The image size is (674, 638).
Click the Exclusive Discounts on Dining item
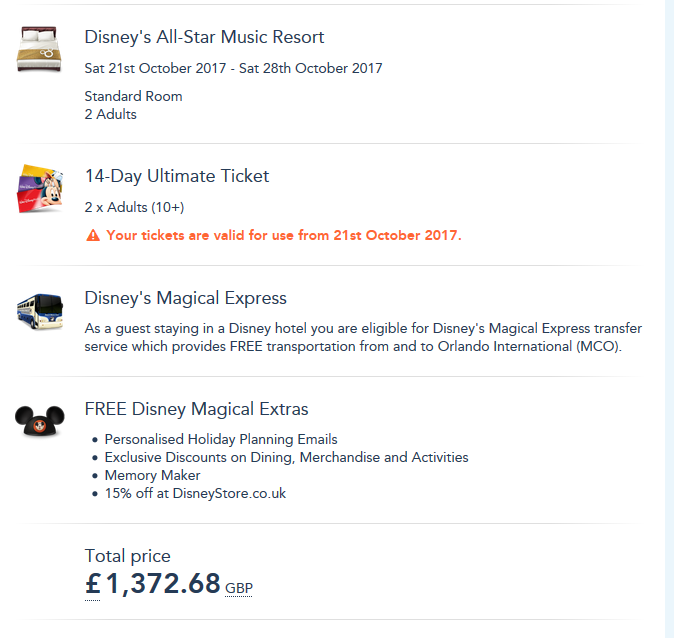pyautogui.click(x=286, y=457)
